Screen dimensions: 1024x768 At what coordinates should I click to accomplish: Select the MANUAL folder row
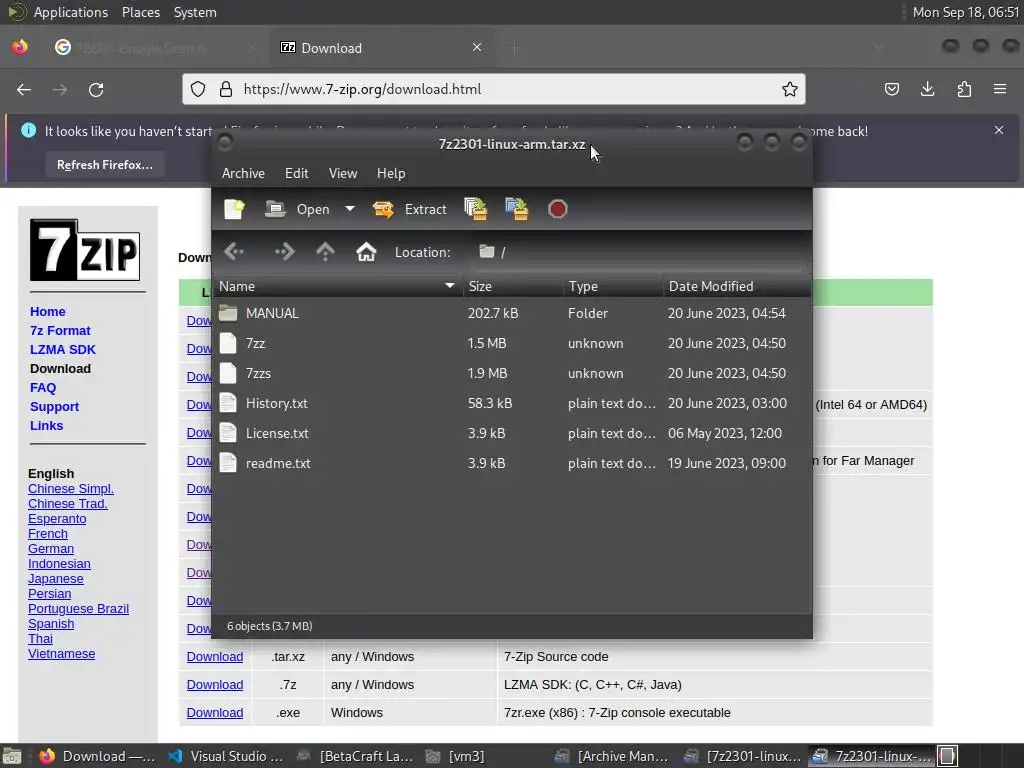[512, 313]
